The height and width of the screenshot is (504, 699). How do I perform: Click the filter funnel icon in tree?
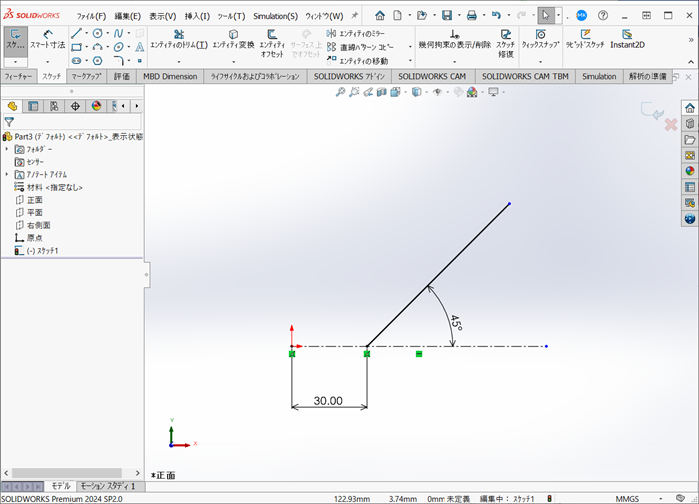click(9, 122)
